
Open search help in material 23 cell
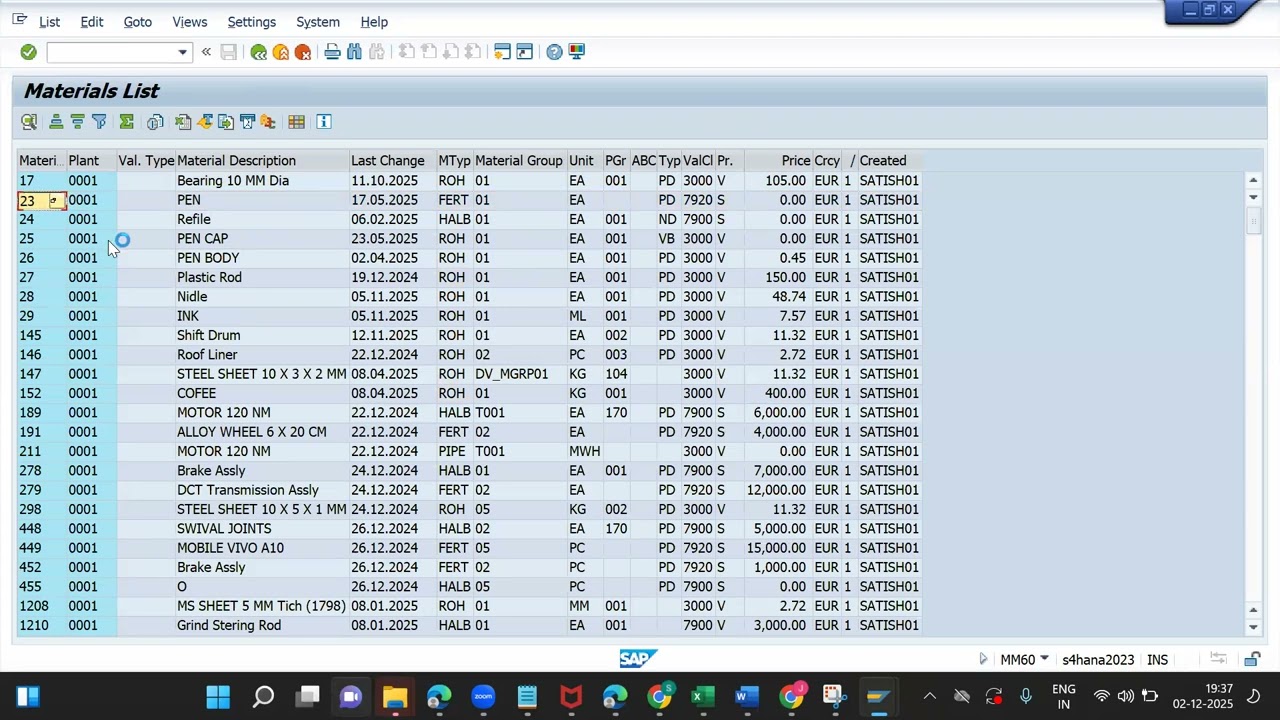(x=55, y=201)
